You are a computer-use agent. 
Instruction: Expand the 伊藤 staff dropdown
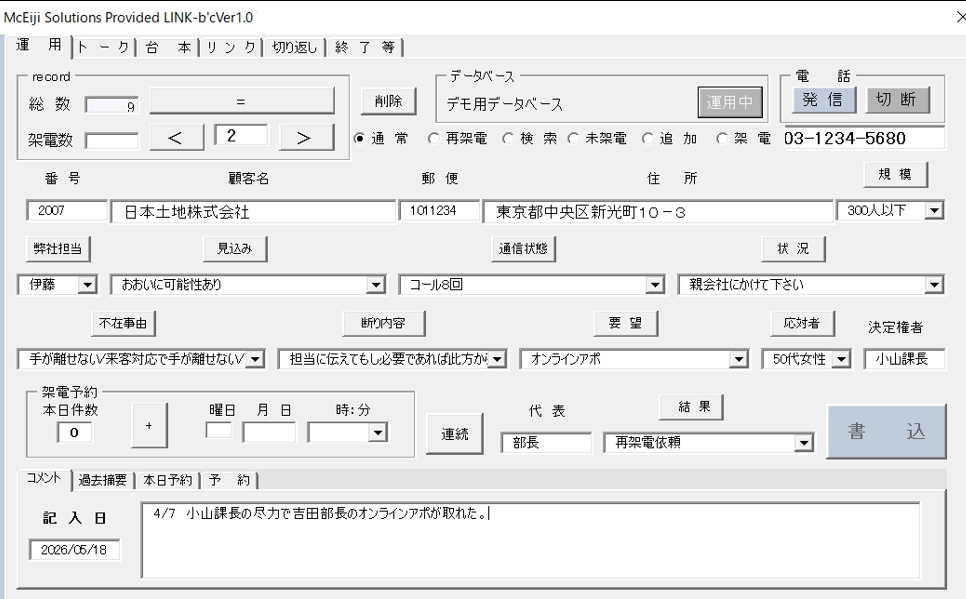[87, 285]
